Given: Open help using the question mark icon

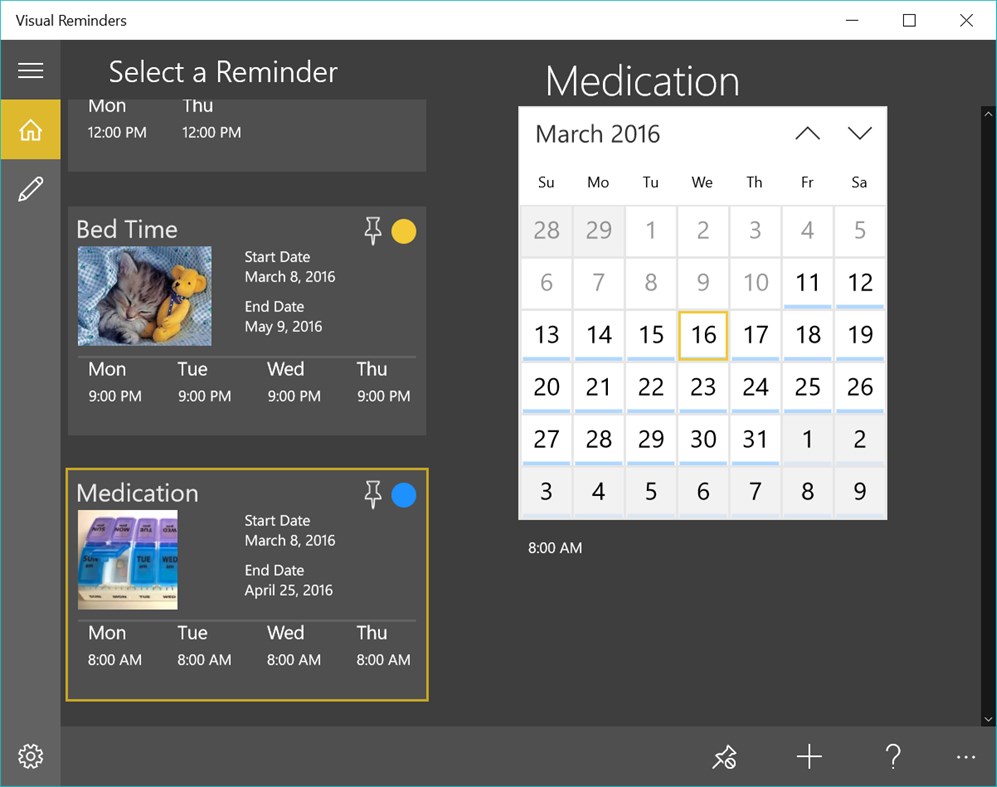Looking at the screenshot, I should 893,757.
